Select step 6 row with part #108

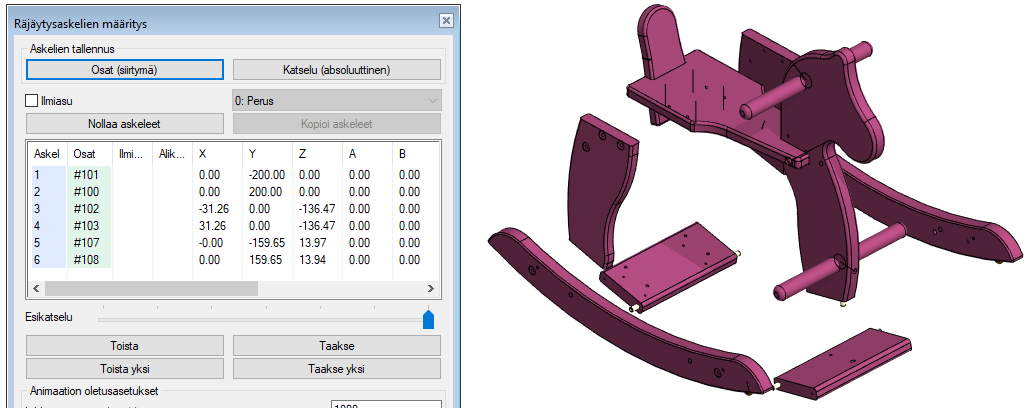(84, 260)
